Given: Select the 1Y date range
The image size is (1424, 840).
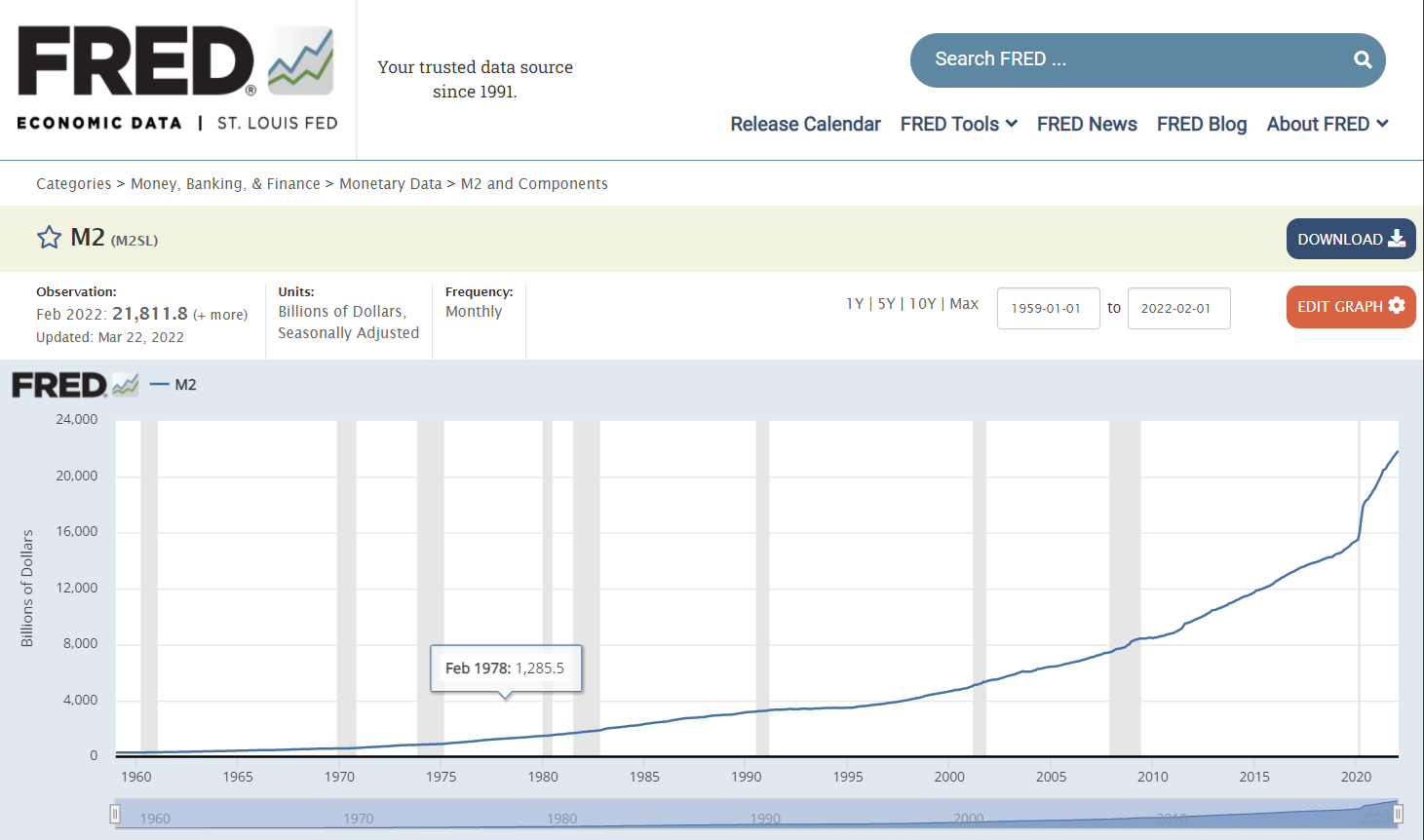Looking at the screenshot, I should pyautogui.click(x=855, y=304).
